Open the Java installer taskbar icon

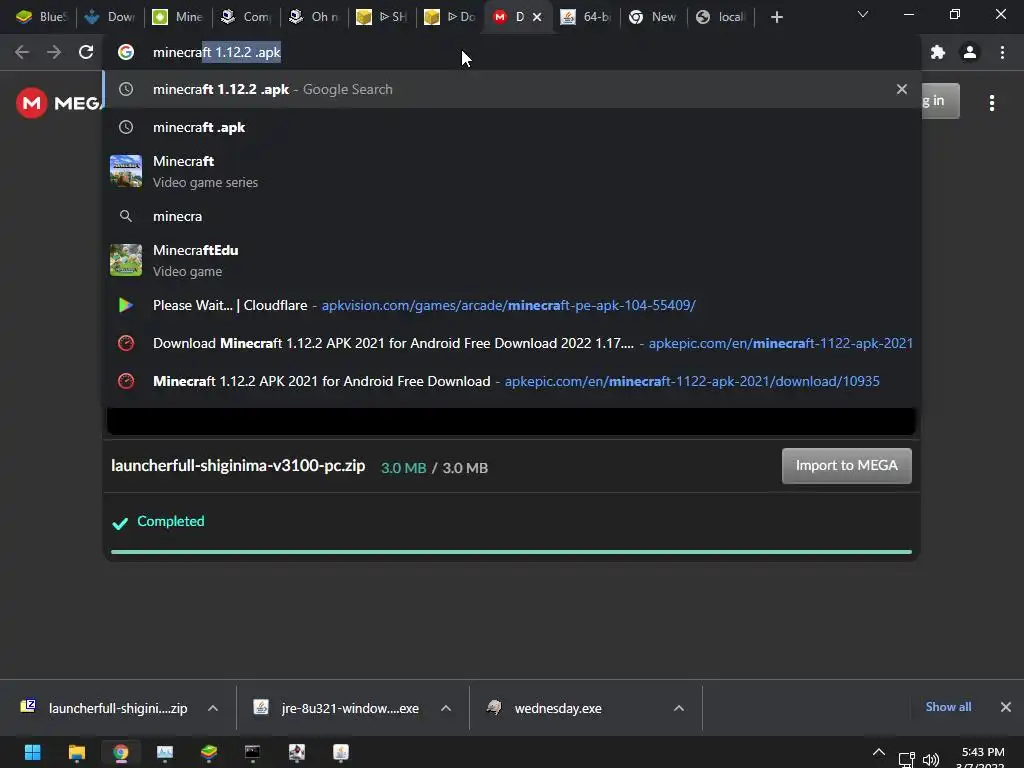pyautogui.click(x=341, y=752)
